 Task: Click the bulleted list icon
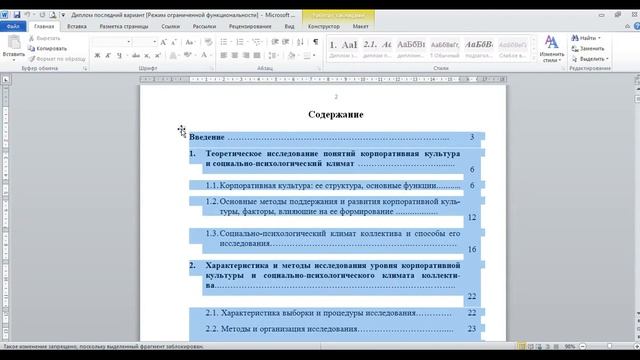coord(224,42)
